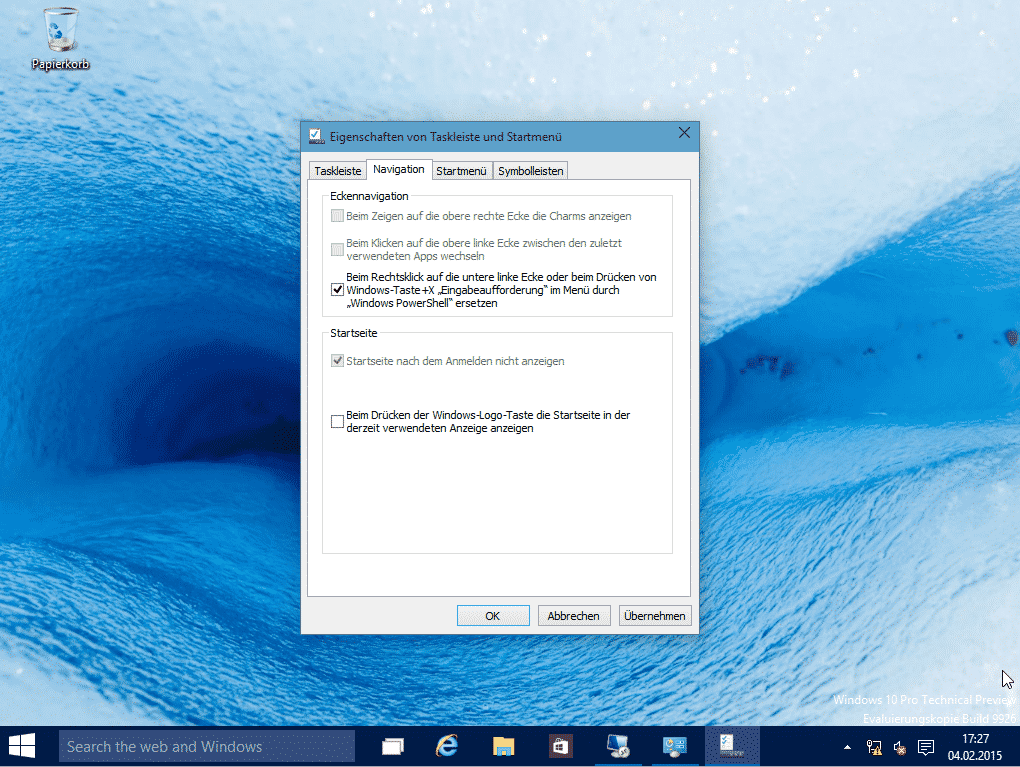
Task: Toggle the zuletzt verwendeten Apps wechseln checkbox
Action: coord(337,250)
